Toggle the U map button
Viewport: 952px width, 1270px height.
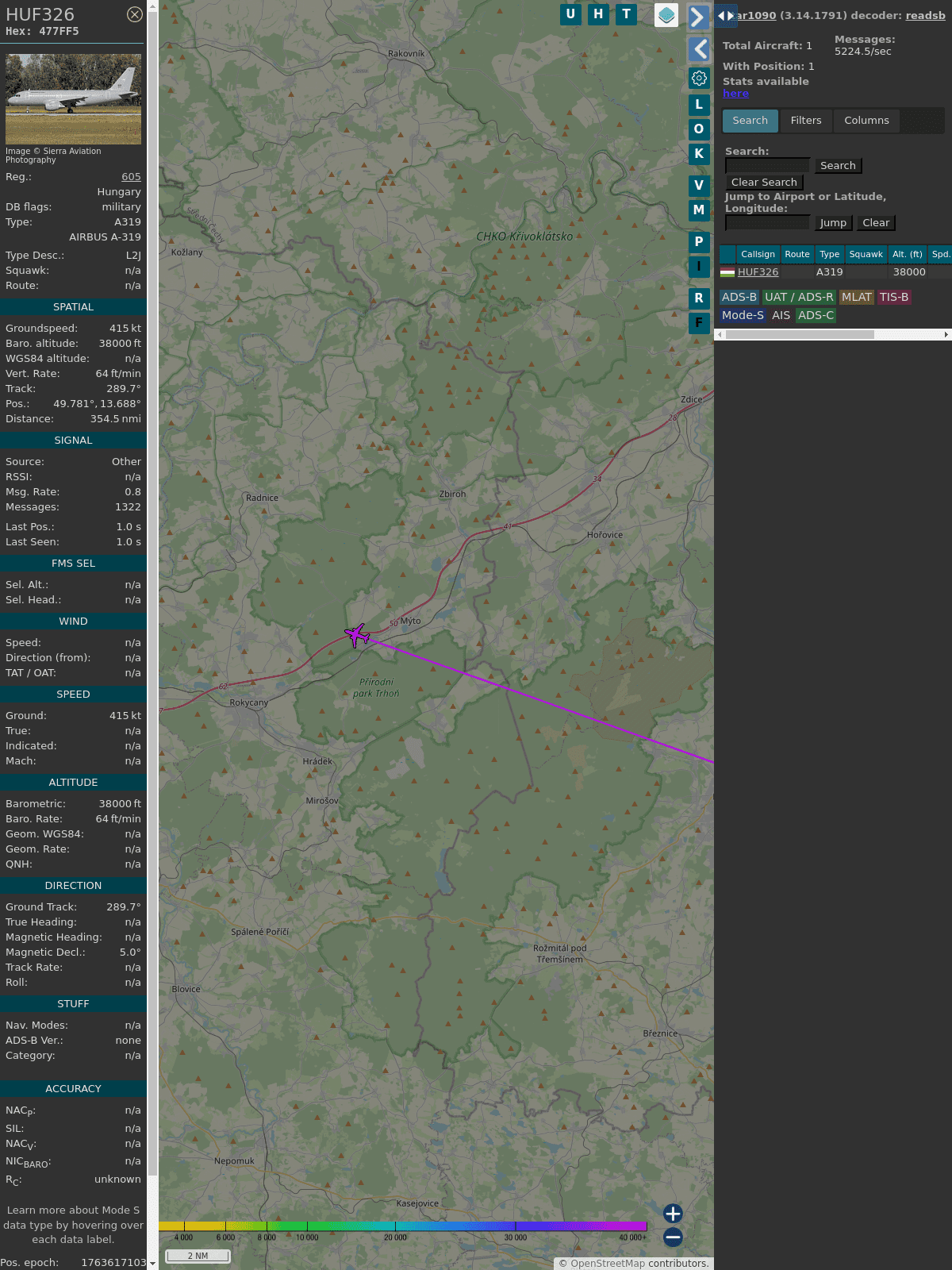pyautogui.click(x=570, y=14)
